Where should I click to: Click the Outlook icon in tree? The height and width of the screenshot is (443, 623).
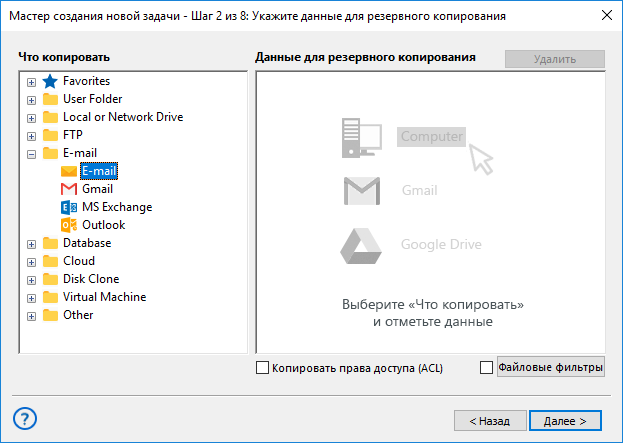(x=69, y=225)
